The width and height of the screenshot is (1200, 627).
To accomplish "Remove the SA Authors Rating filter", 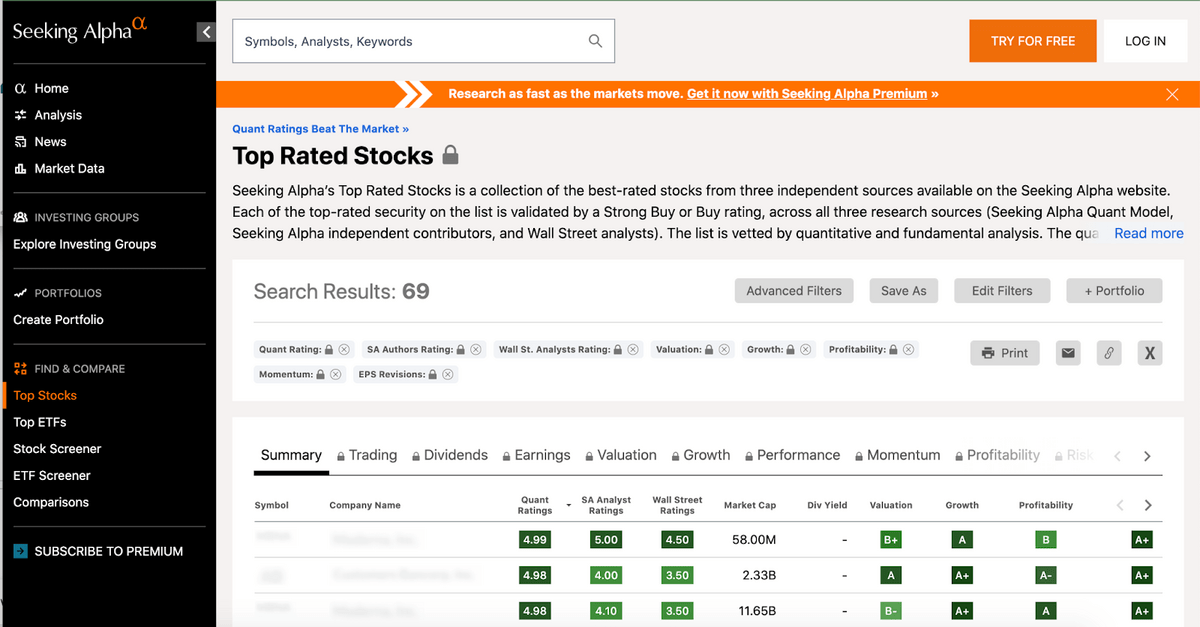I will (476, 350).
